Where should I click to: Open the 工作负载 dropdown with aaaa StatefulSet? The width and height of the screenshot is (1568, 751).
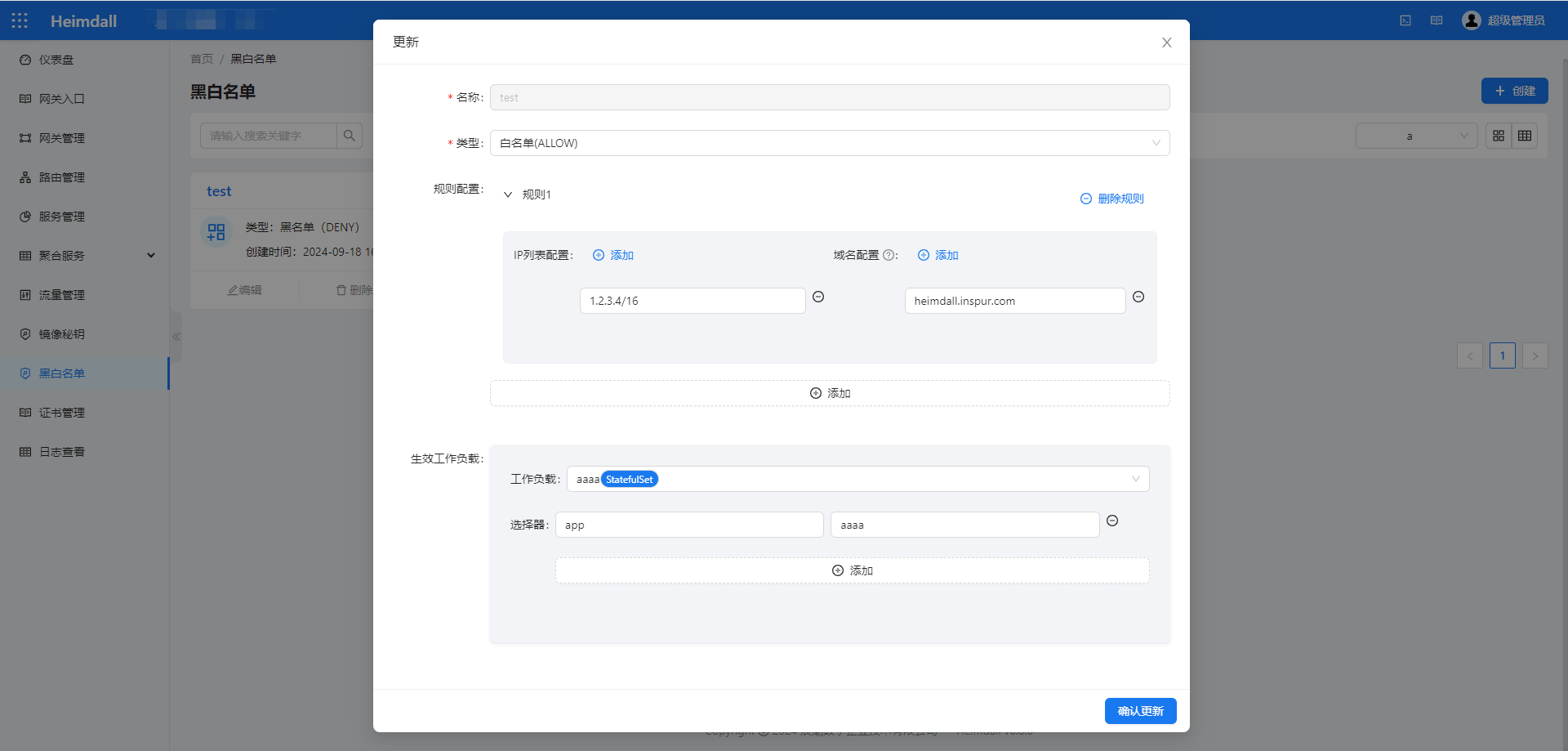point(857,479)
